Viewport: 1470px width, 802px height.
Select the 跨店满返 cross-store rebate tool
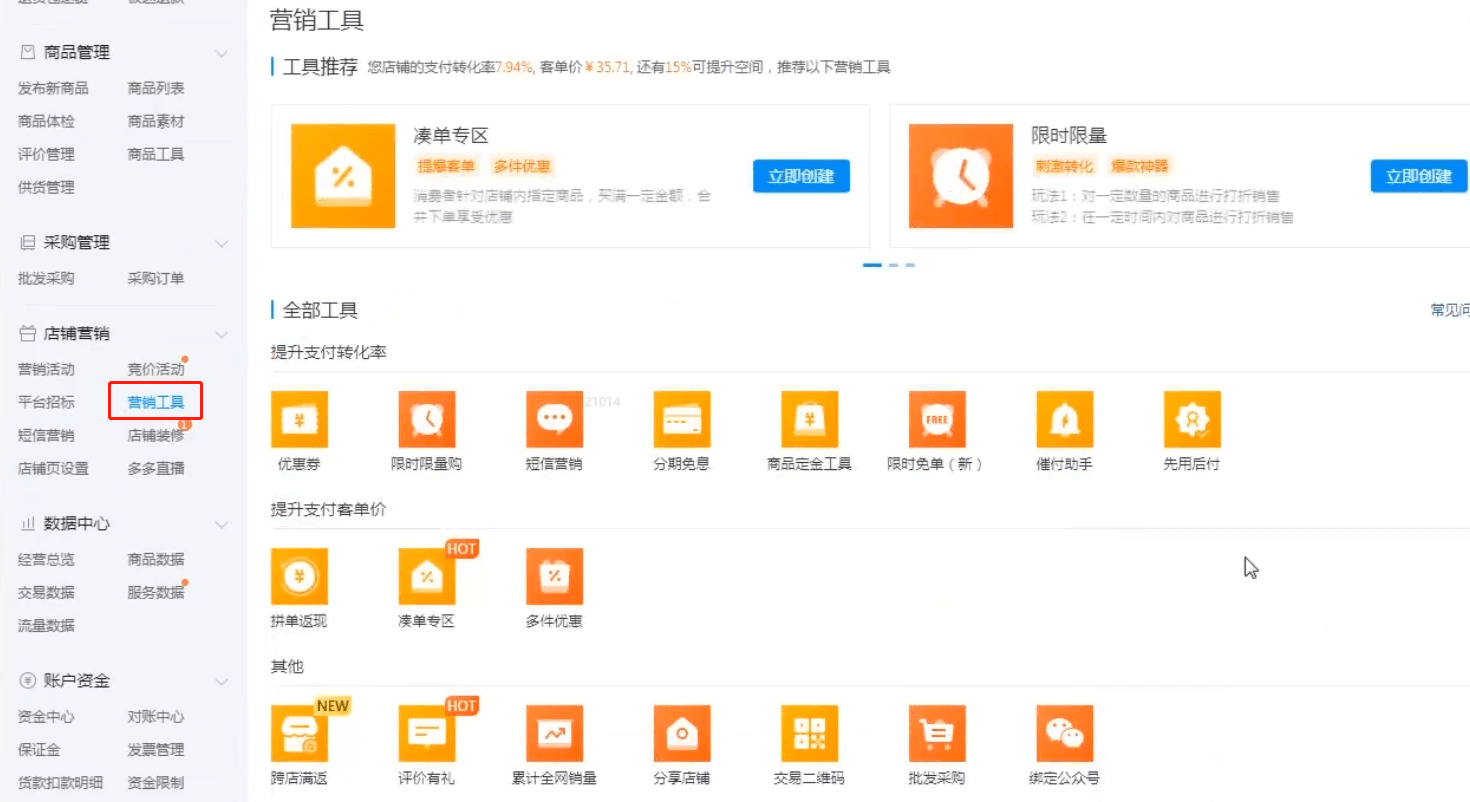coord(298,733)
